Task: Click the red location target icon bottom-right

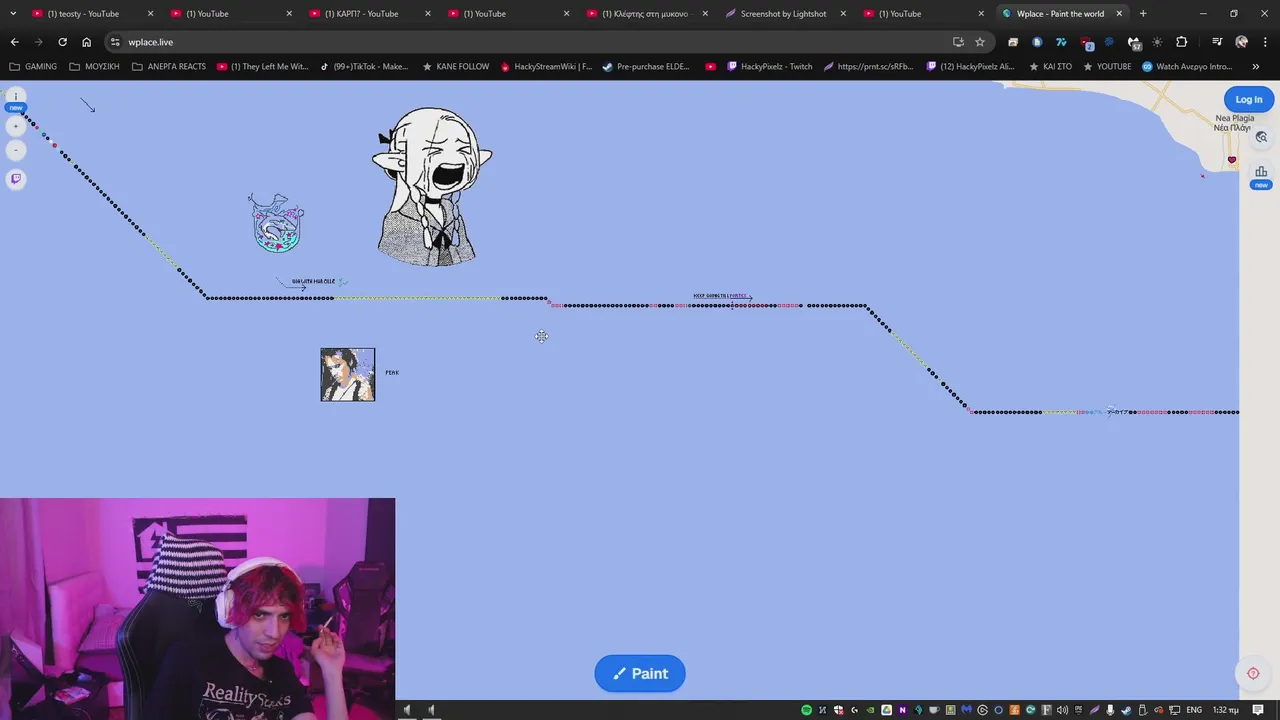Action: point(1253,673)
